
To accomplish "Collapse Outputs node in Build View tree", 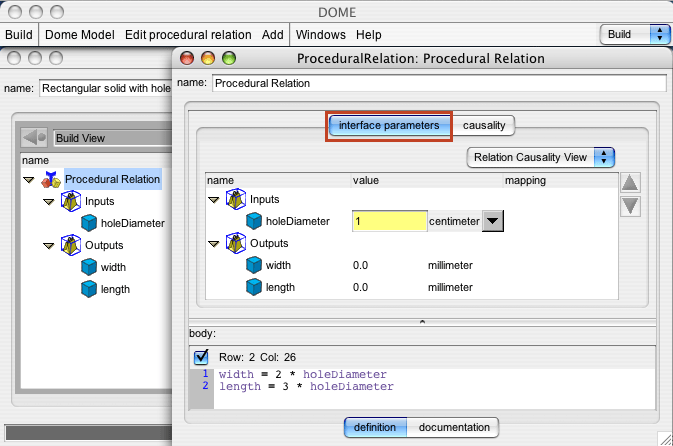I will (49, 246).
